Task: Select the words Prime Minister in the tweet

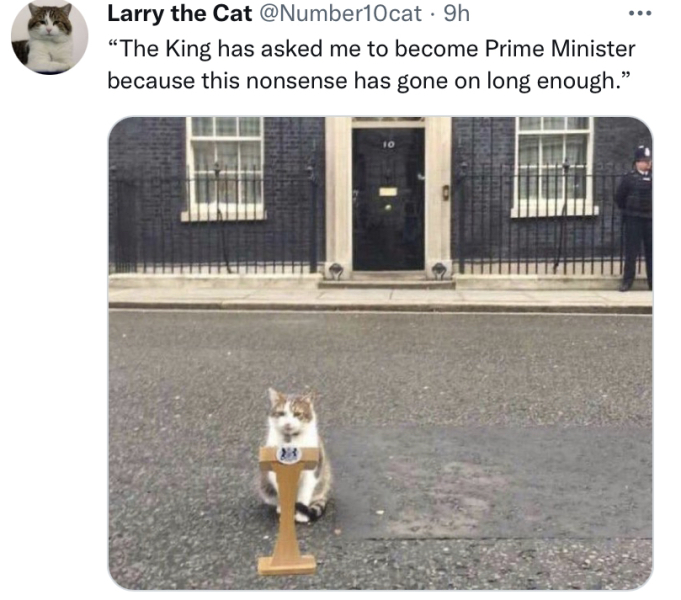Action: (560, 48)
